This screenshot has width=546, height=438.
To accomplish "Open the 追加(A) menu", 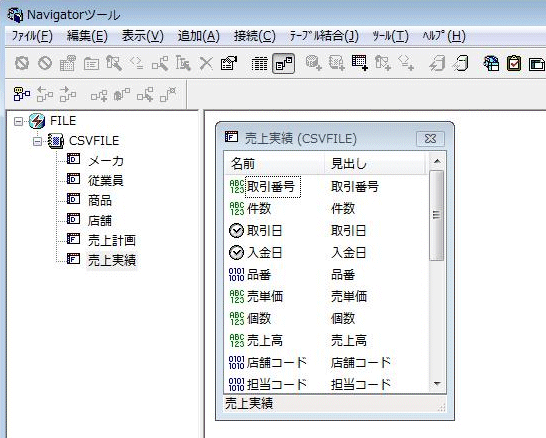I will pos(198,36).
